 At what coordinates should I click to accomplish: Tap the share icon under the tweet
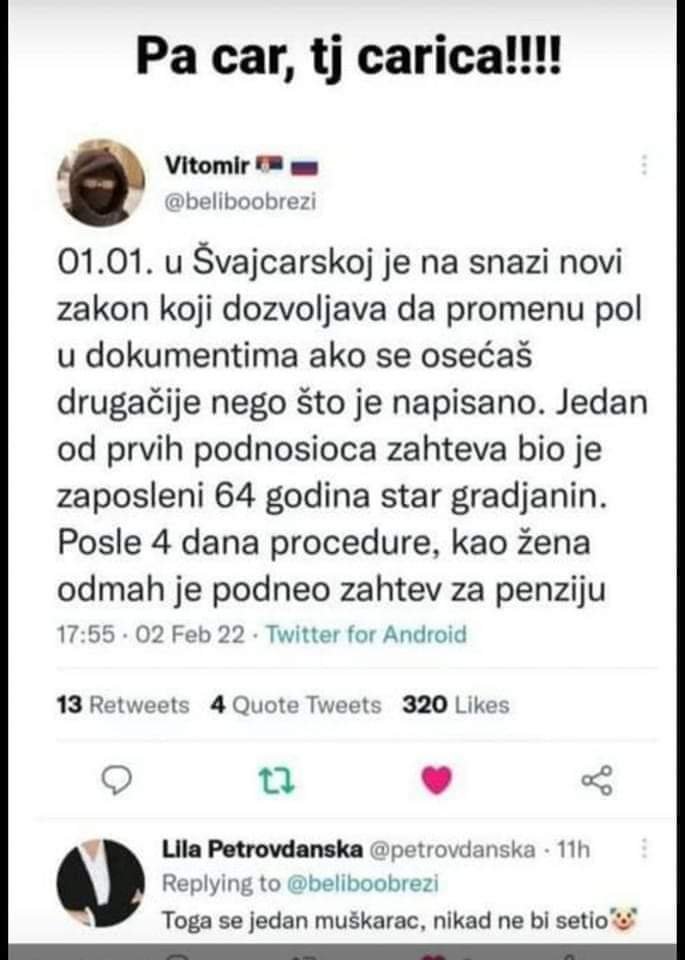click(x=597, y=780)
